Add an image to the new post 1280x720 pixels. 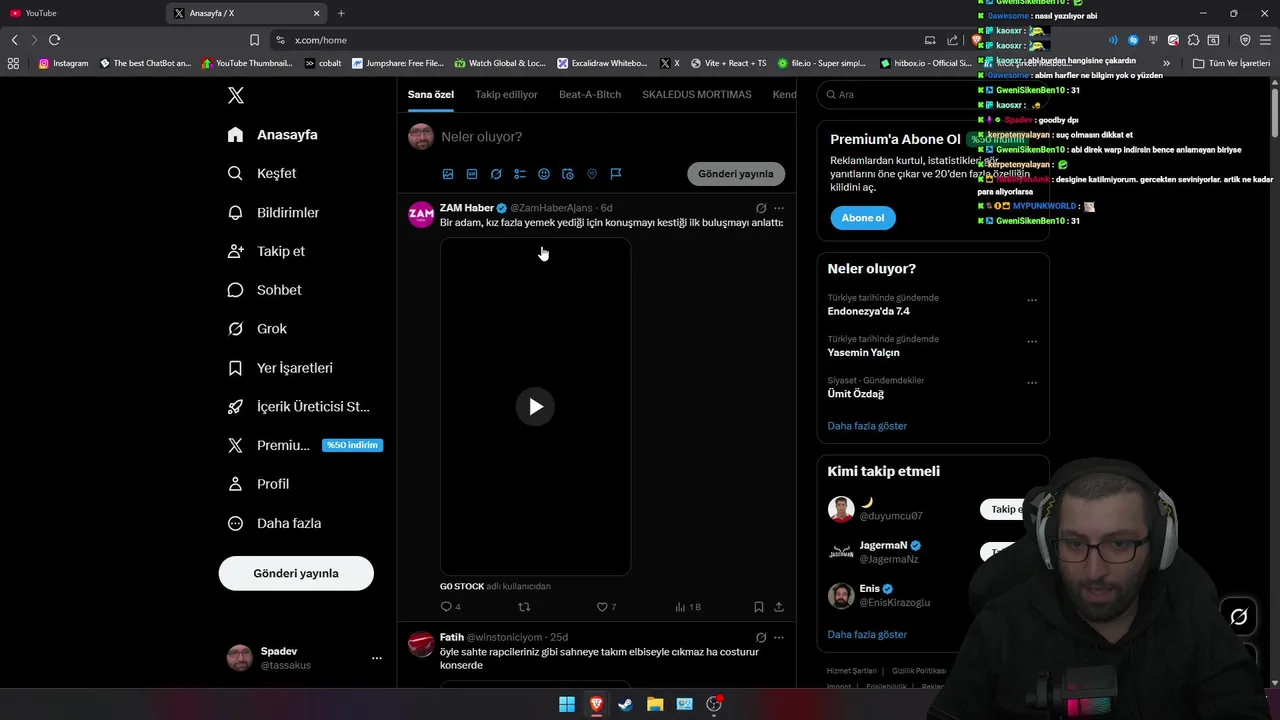(448, 174)
